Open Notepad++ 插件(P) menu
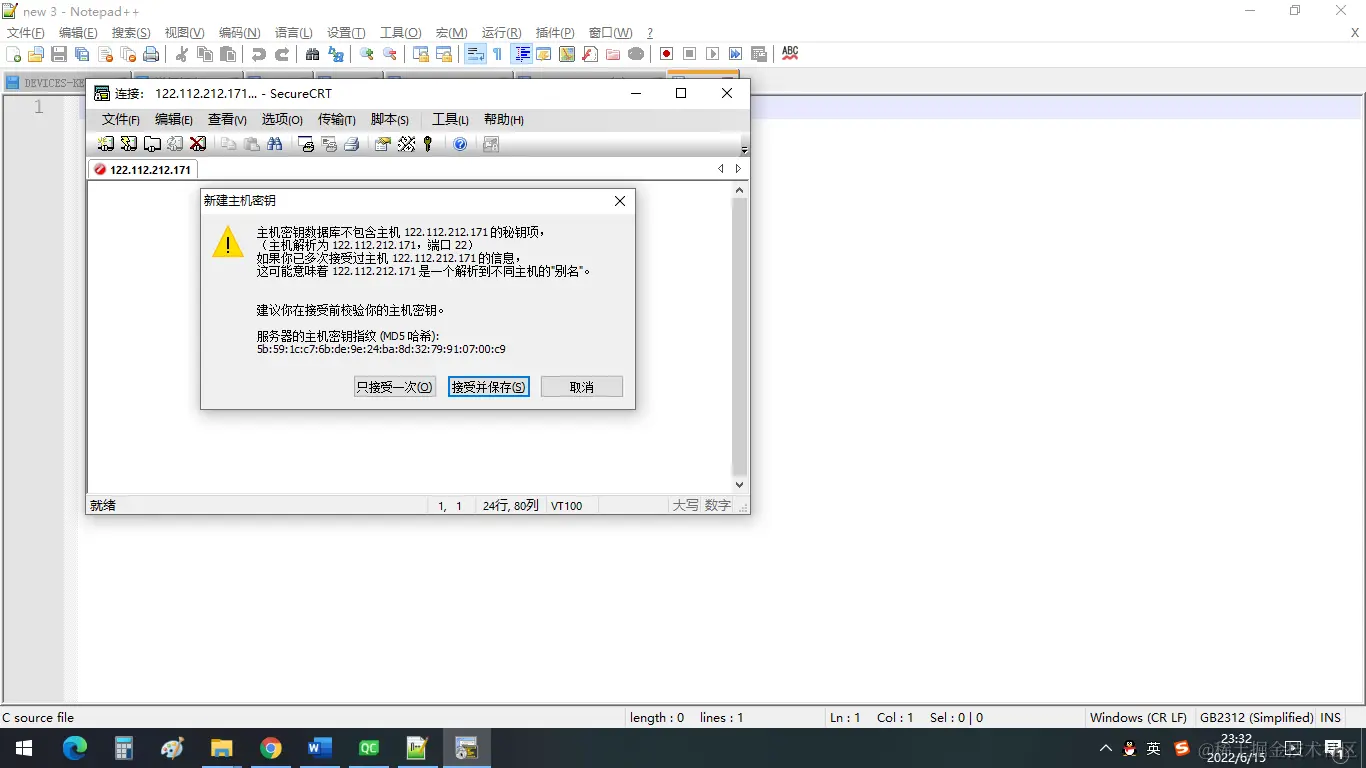The height and width of the screenshot is (768, 1366). pos(555,33)
